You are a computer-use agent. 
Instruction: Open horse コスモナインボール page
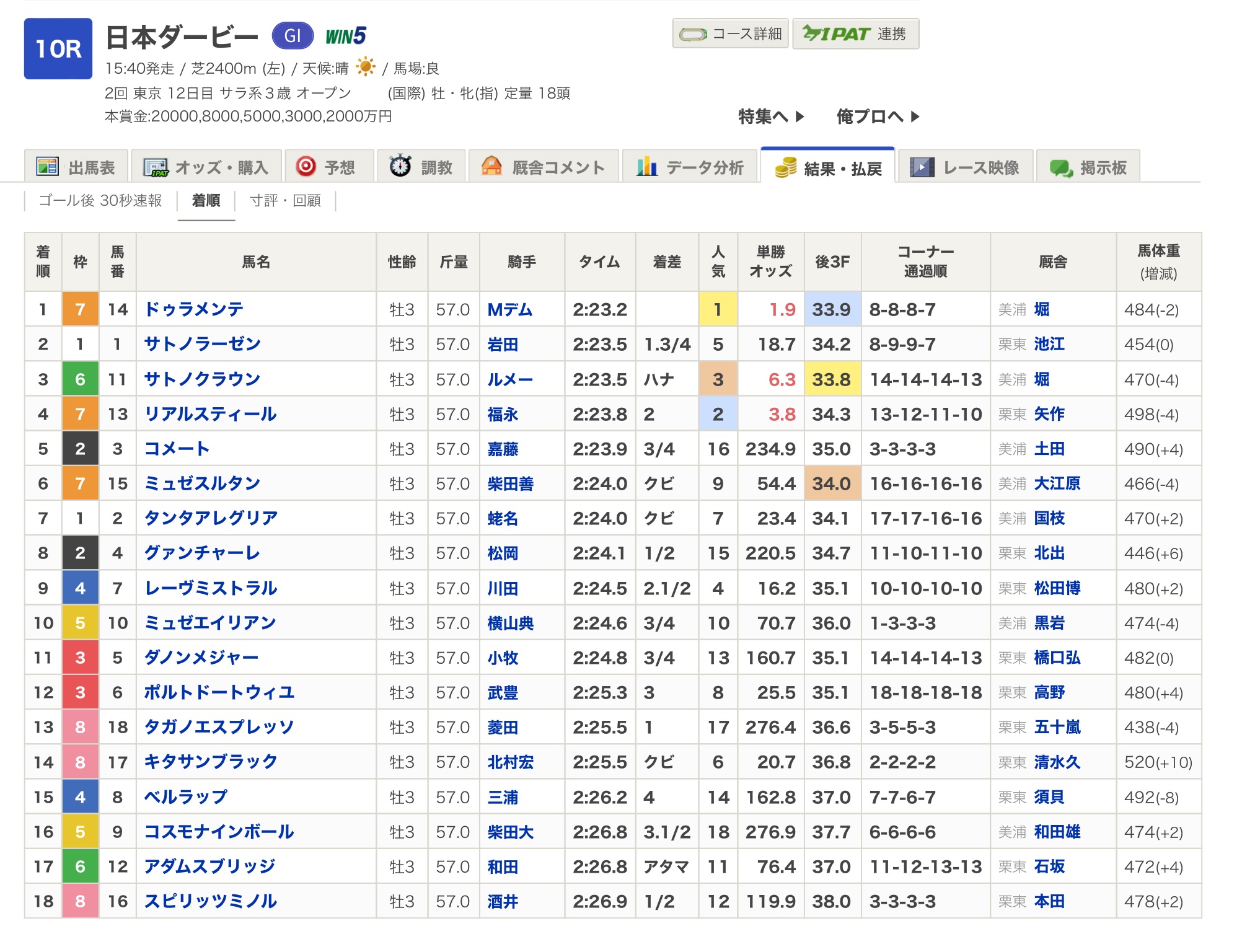(219, 831)
